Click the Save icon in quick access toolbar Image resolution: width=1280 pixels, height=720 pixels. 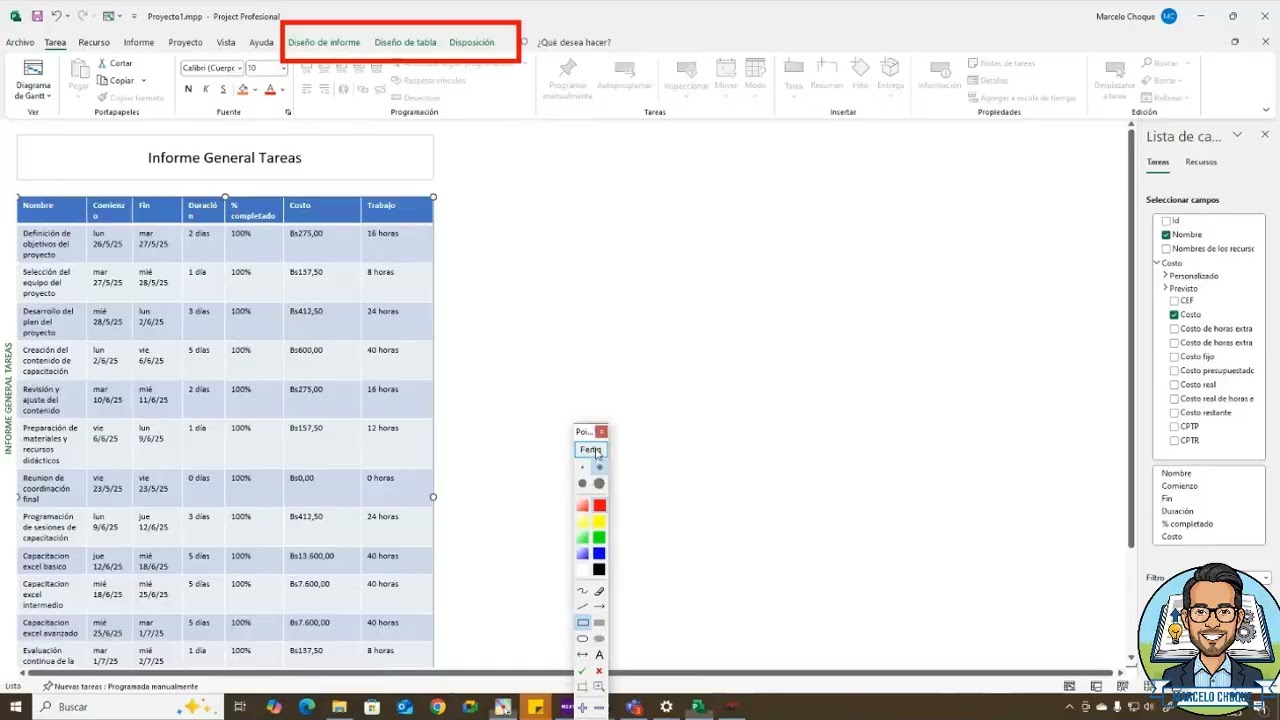(x=37, y=16)
